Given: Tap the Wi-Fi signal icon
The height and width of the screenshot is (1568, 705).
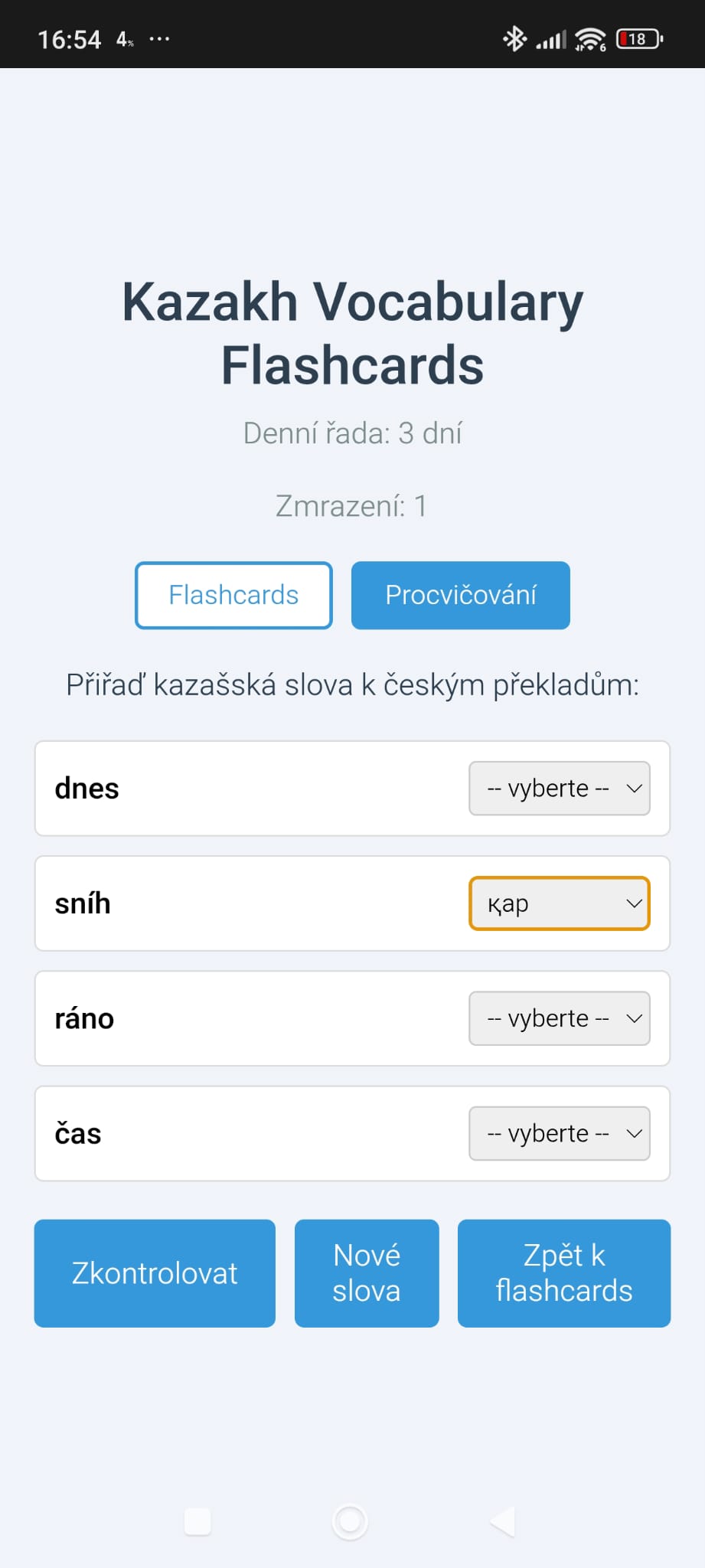Looking at the screenshot, I should tap(590, 39).
